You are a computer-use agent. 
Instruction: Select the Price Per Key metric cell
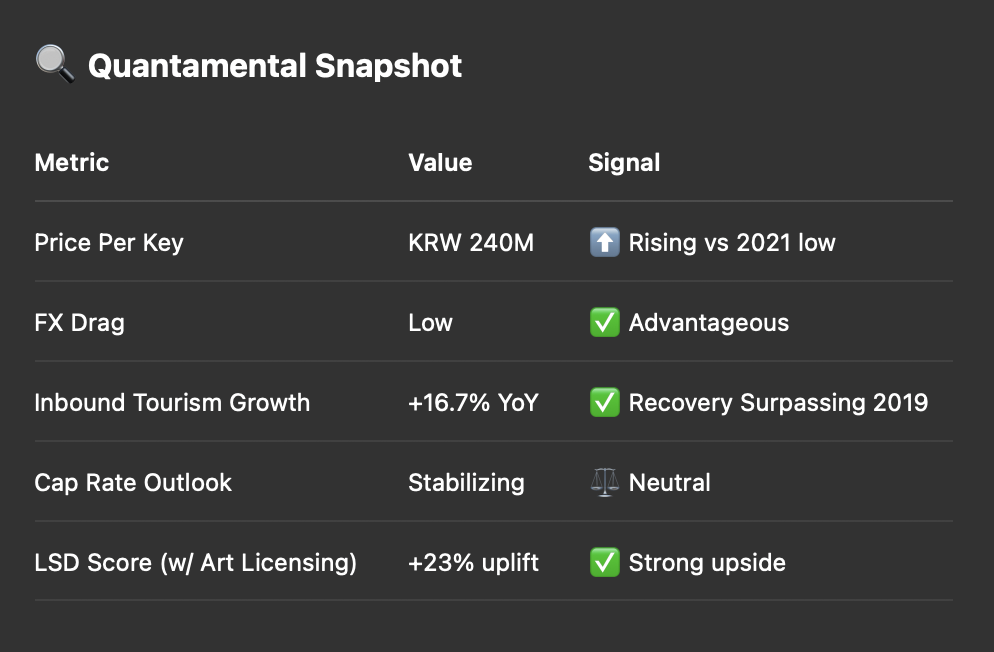pos(109,243)
